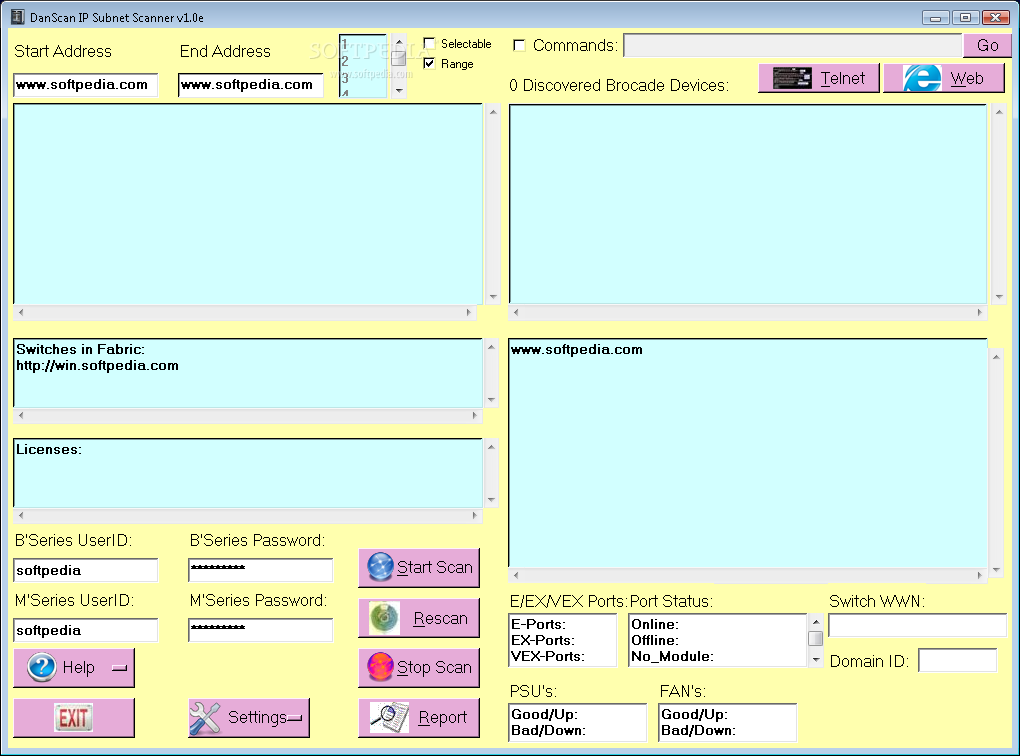The height and width of the screenshot is (756, 1020).
Task: Click the M'Series UserID field
Action: (x=85, y=630)
